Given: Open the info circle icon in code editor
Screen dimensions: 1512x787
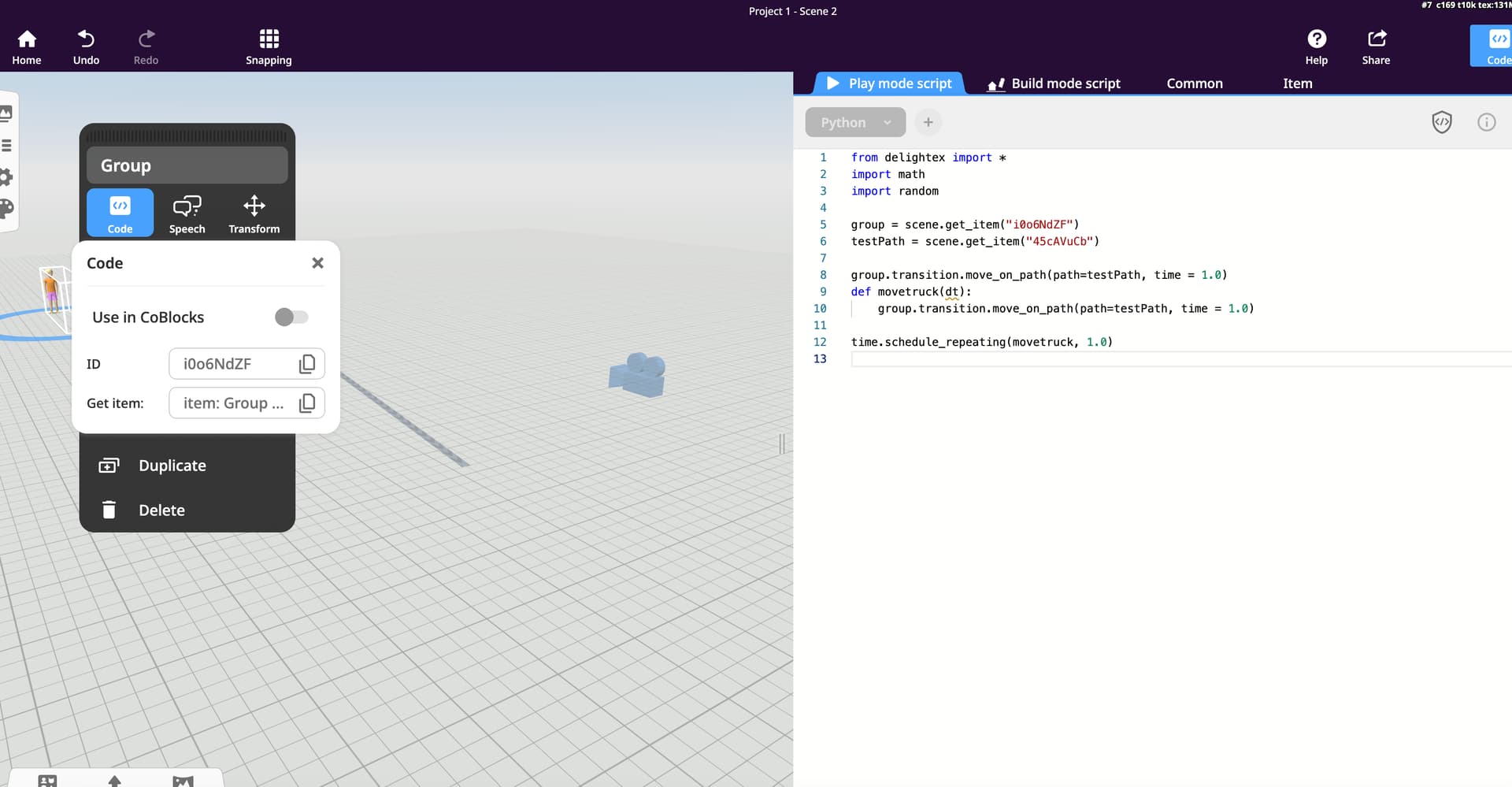Looking at the screenshot, I should (x=1486, y=122).
